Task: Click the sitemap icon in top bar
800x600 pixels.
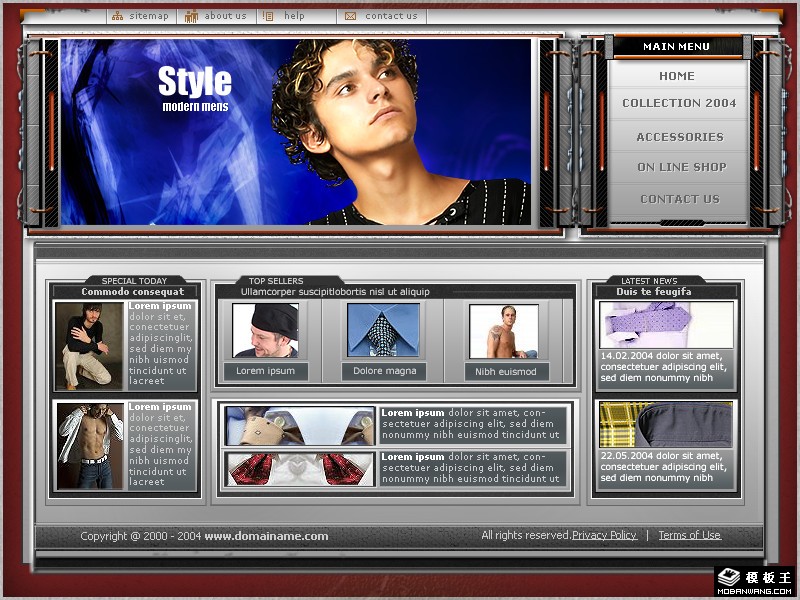Action: (x=117, y=16)
